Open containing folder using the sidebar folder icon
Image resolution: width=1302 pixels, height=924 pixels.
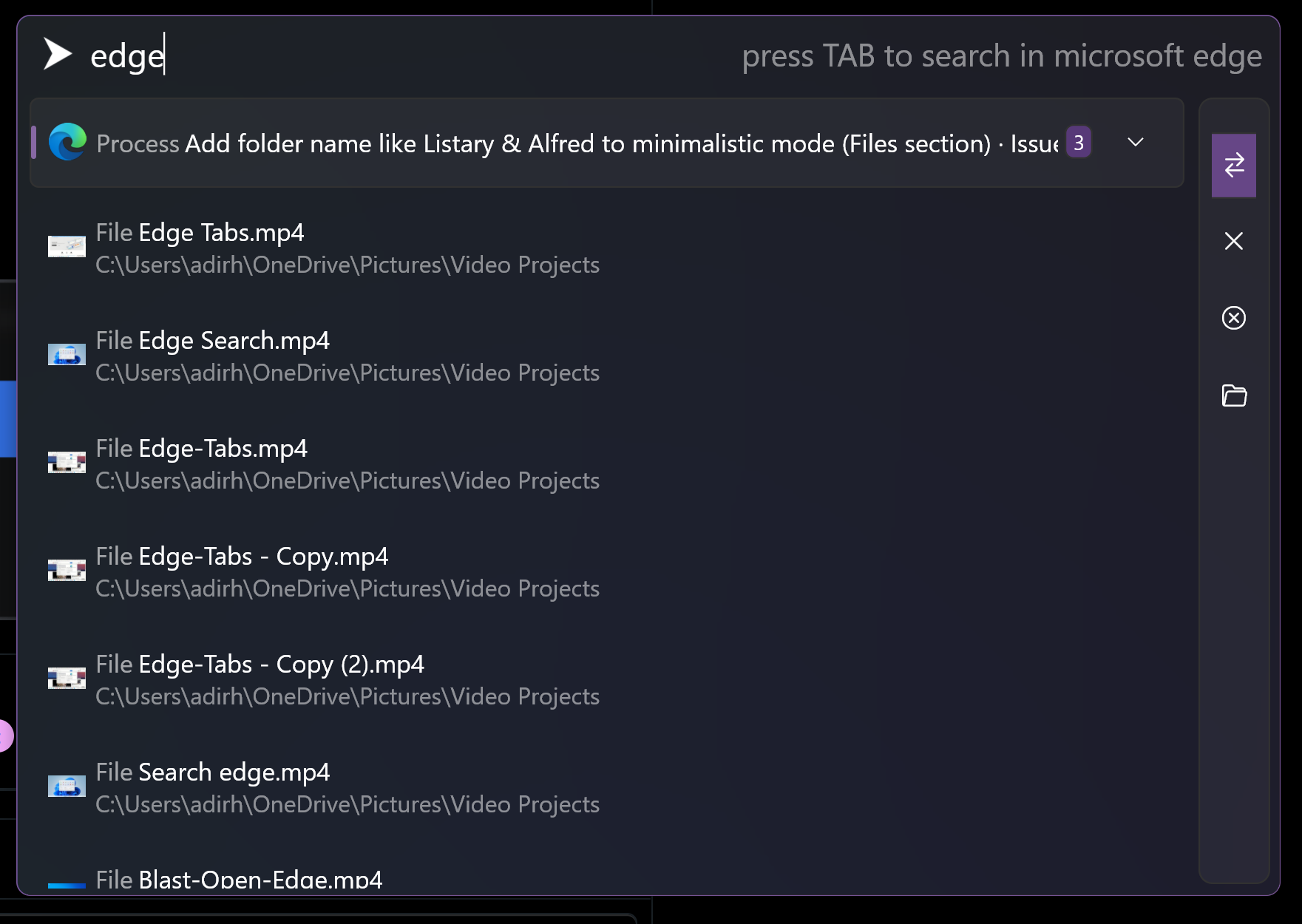tap(1233, 395)
